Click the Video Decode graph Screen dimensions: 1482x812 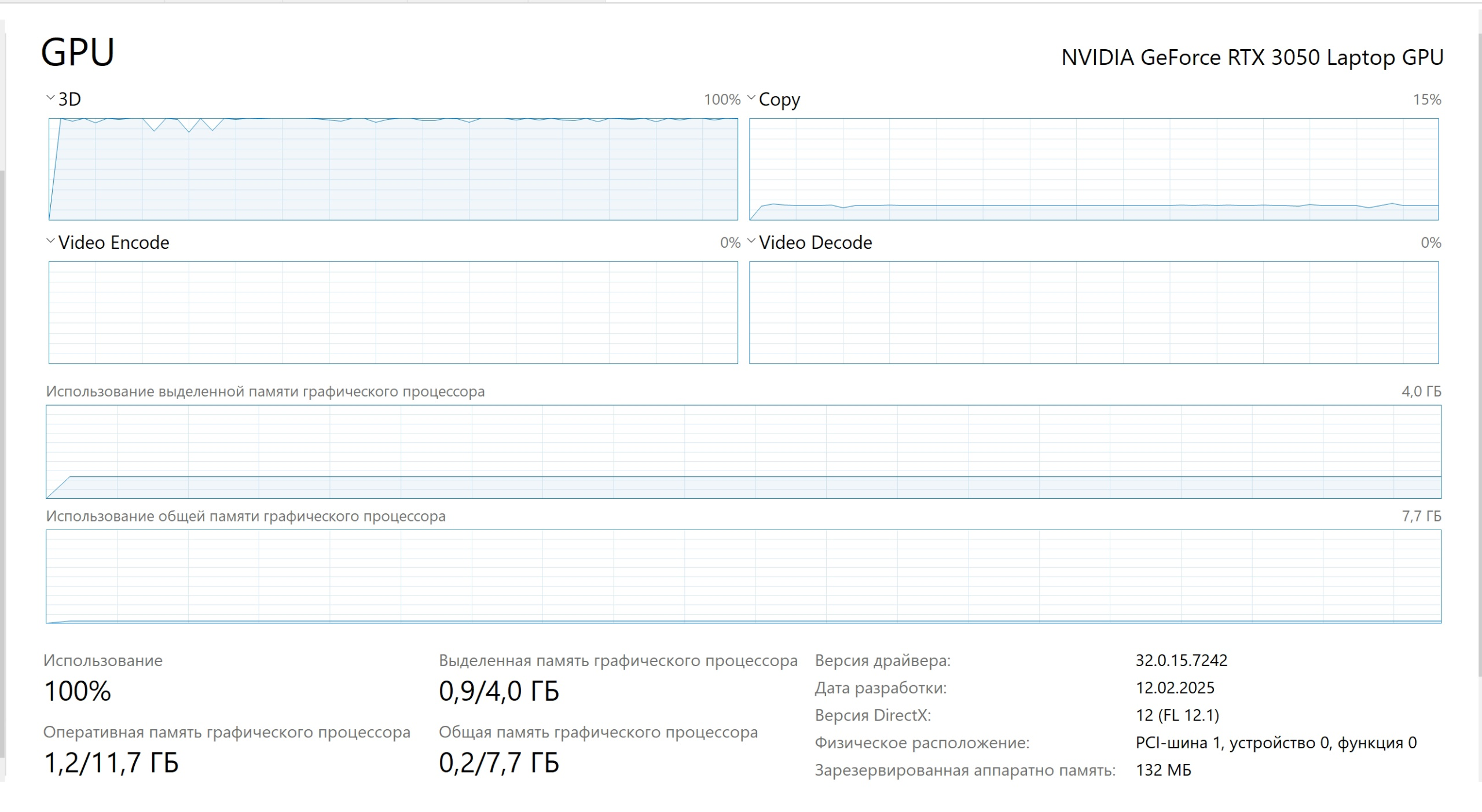(1094, 313)
